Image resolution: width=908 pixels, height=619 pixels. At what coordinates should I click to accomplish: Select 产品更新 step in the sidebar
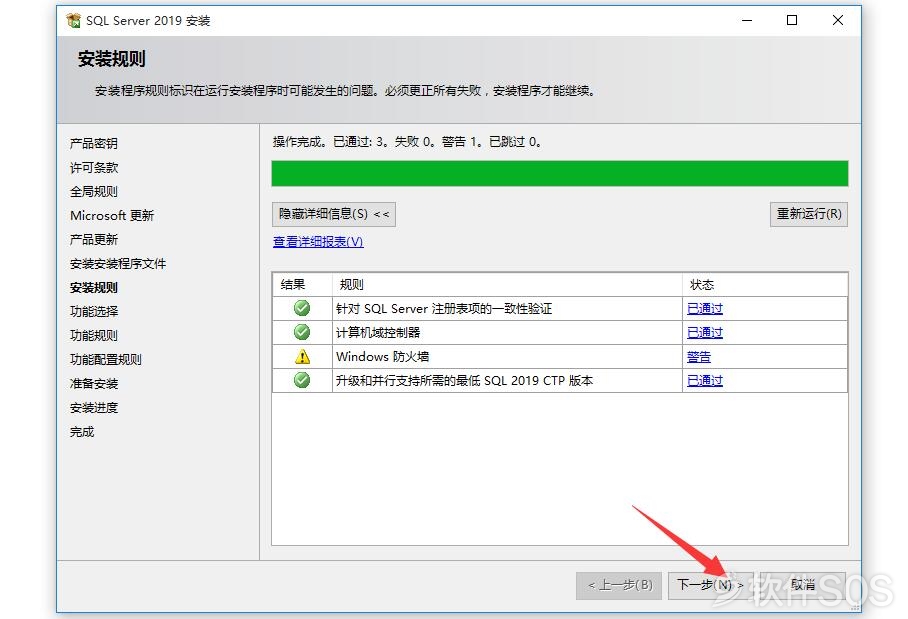(x=94, y=240)
